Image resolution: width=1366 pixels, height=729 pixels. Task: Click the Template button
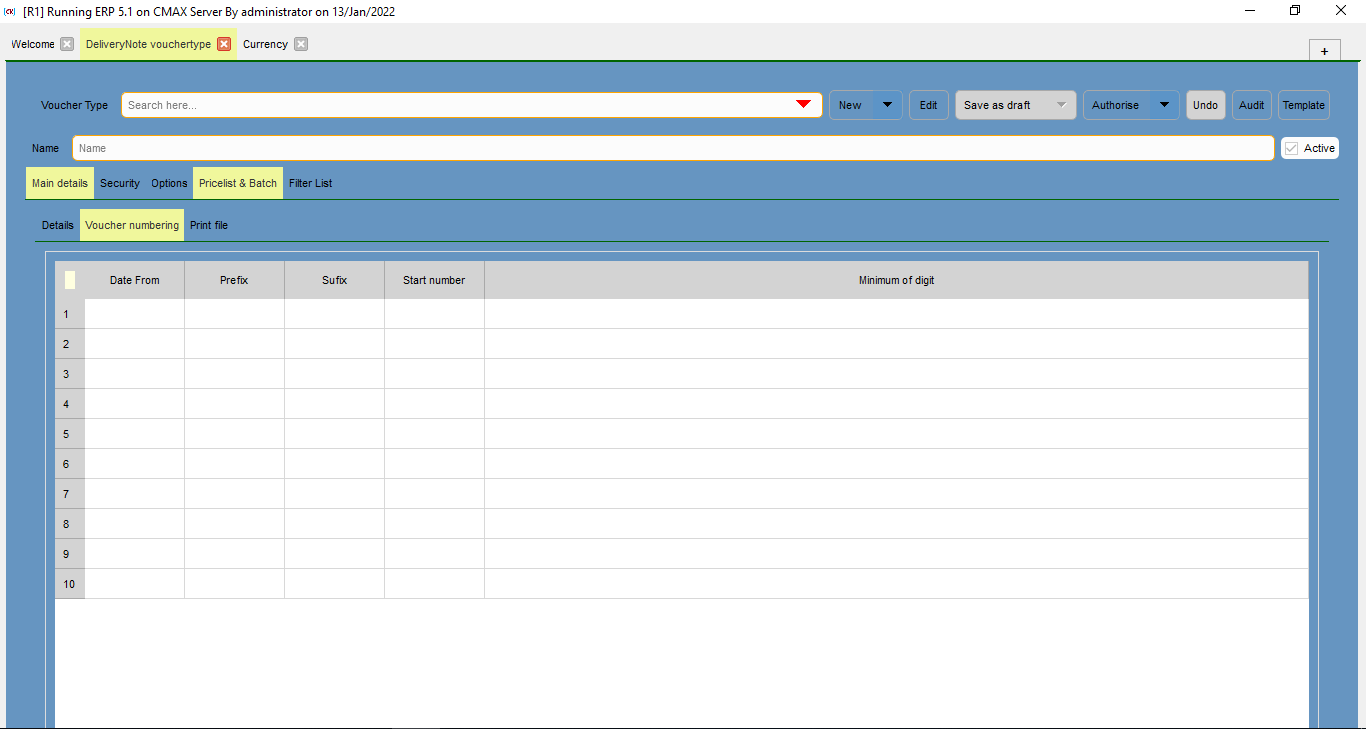tap(1303, 105)
